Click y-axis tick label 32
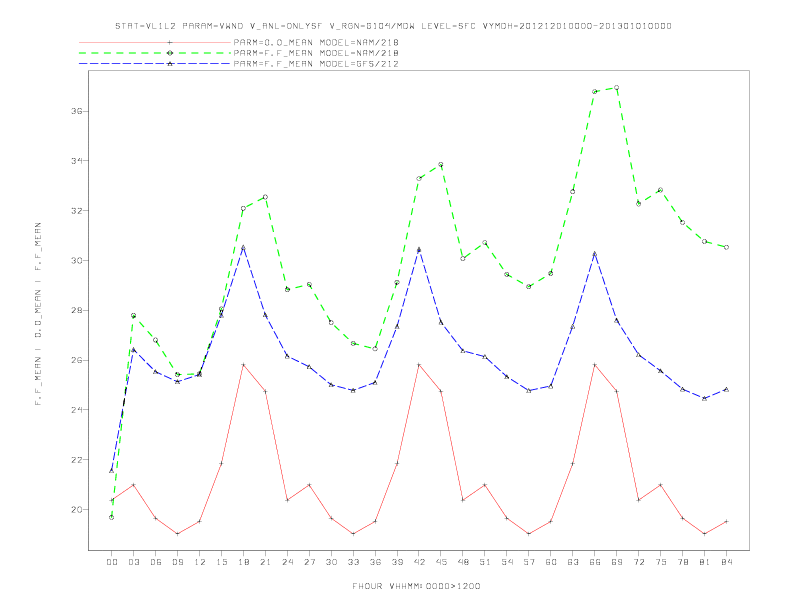 pyautogui.click(x=77, y=211)
